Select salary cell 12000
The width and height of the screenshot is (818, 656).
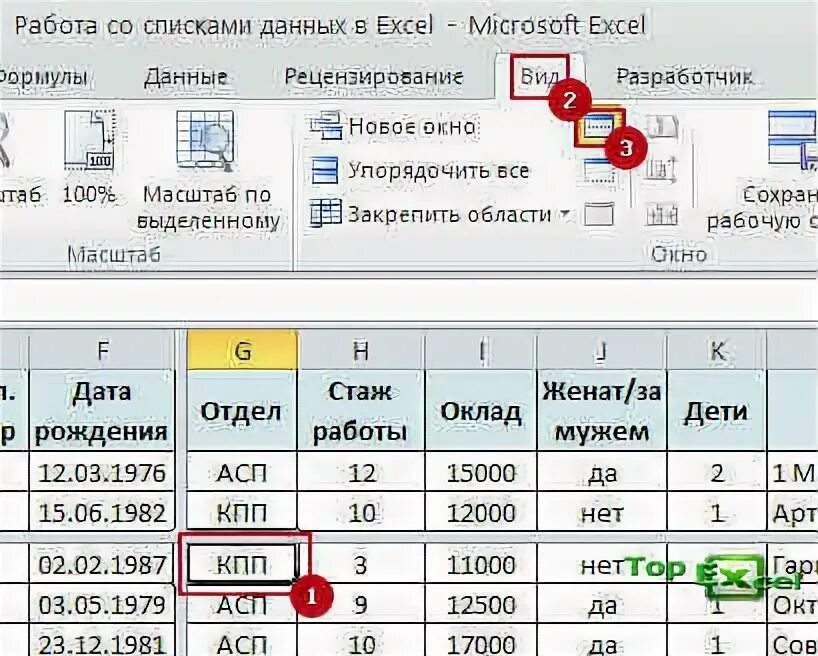[x=481, y=512]
